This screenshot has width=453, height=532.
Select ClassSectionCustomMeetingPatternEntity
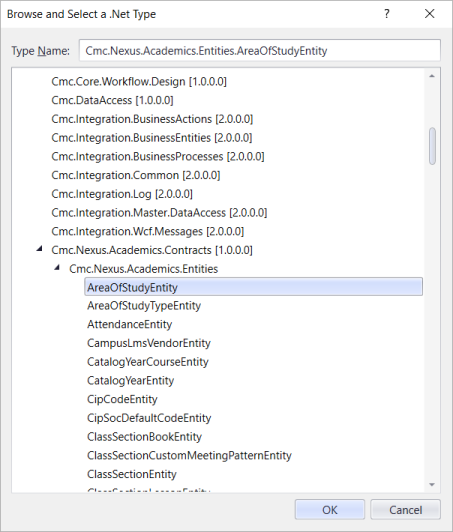(x=189, y=455)
